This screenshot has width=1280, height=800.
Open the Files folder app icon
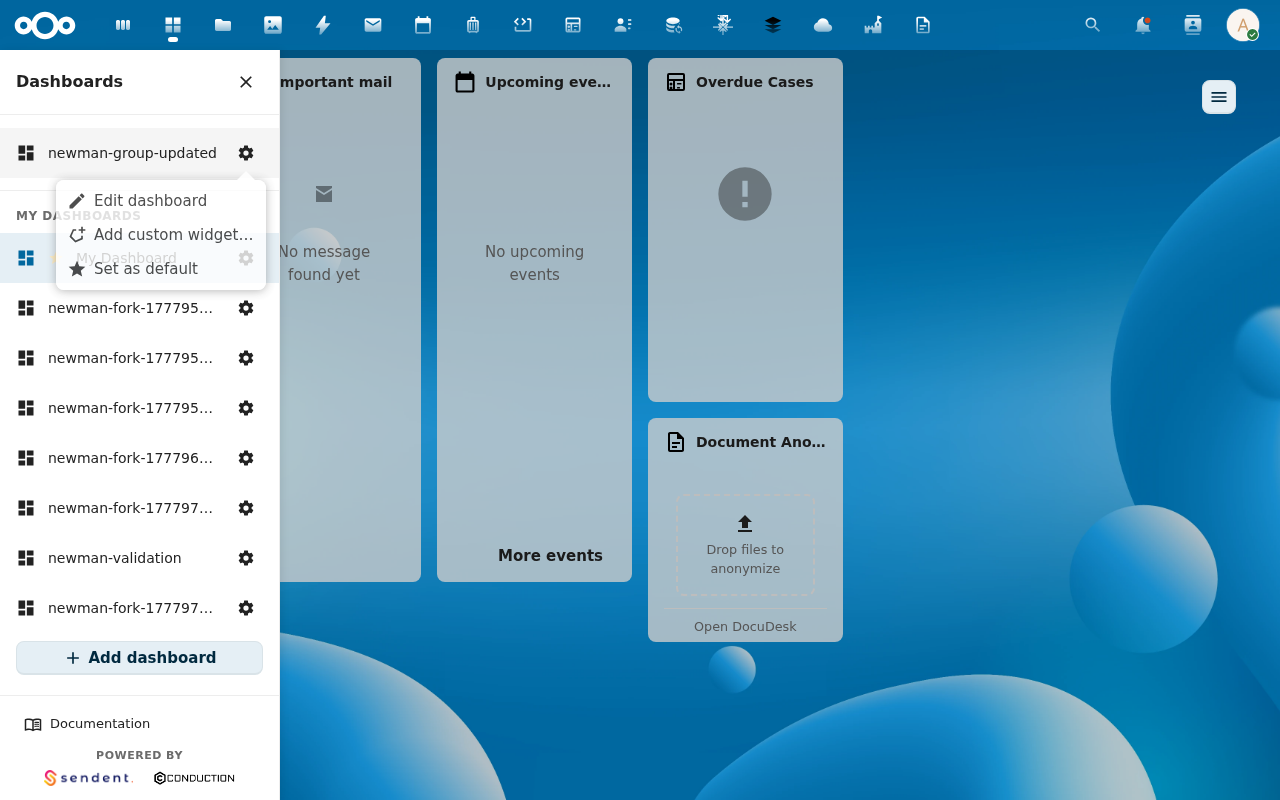(223, 25)
